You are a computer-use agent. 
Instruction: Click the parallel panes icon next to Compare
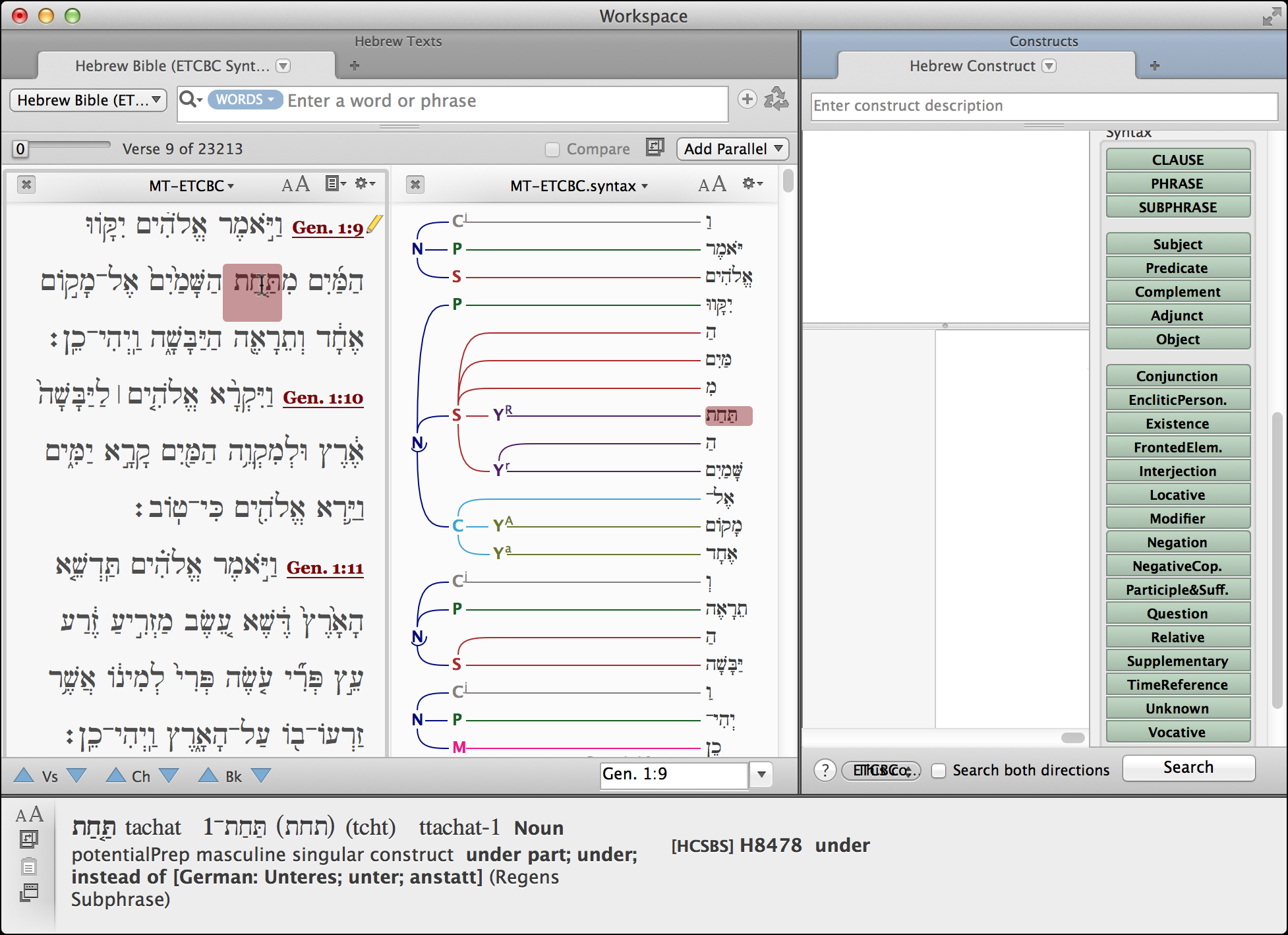click(x=655, y=147)
